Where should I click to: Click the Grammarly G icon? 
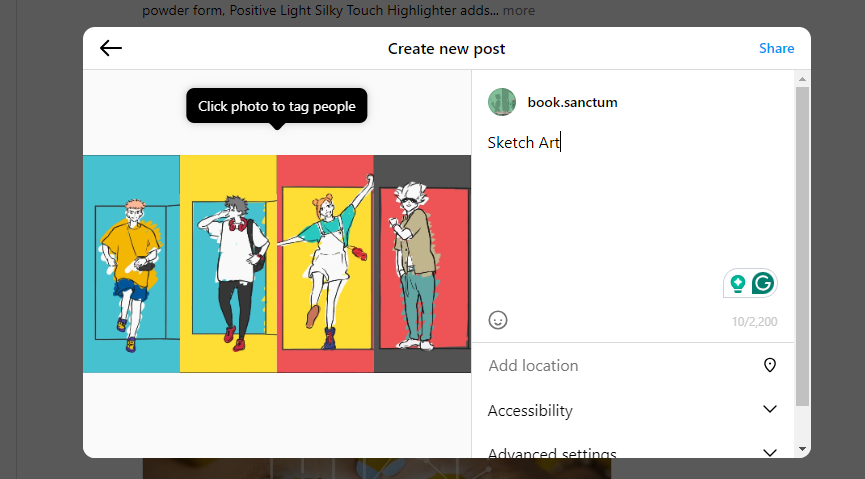point(763,284)
